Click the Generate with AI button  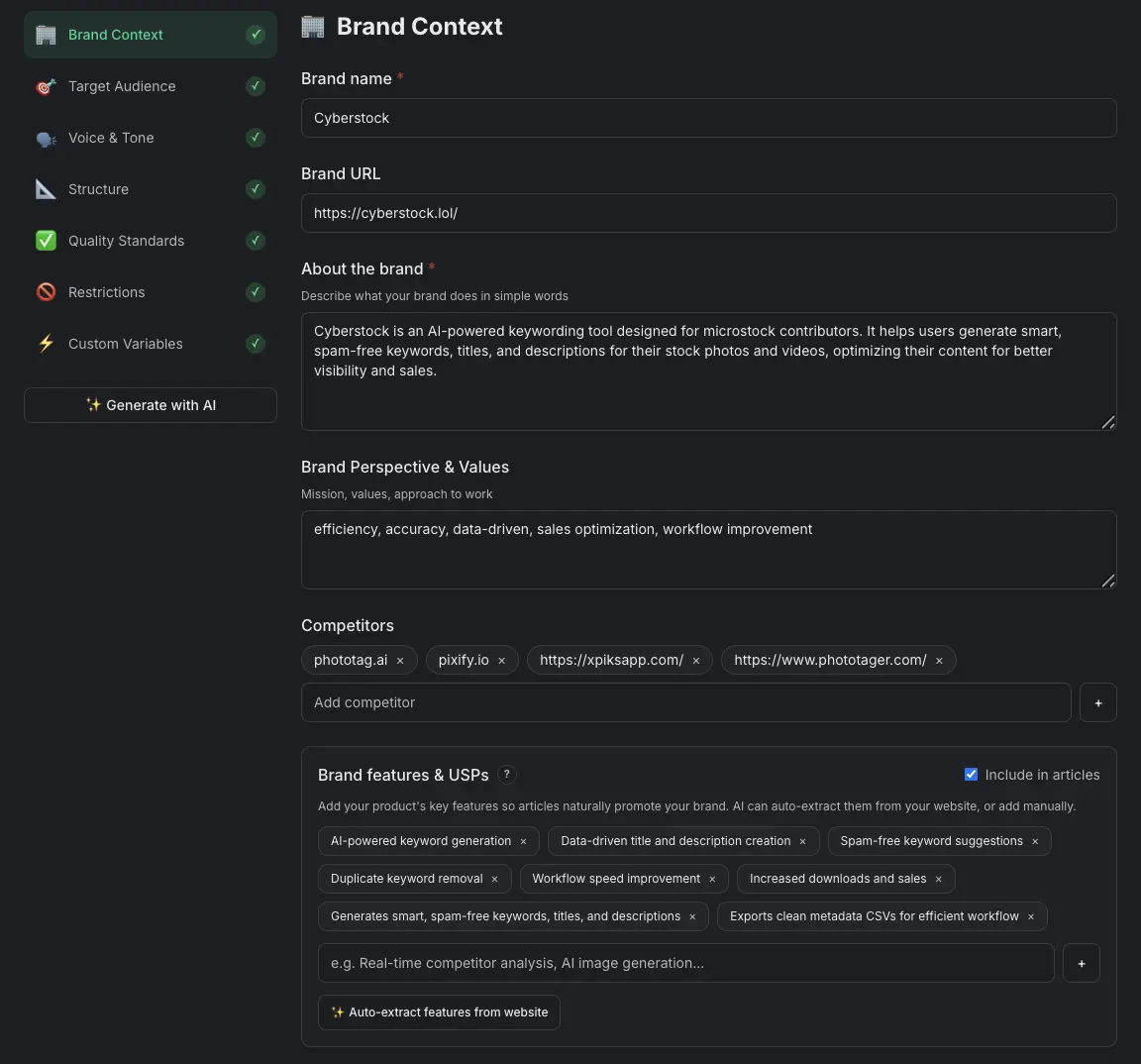click(150, 405)
